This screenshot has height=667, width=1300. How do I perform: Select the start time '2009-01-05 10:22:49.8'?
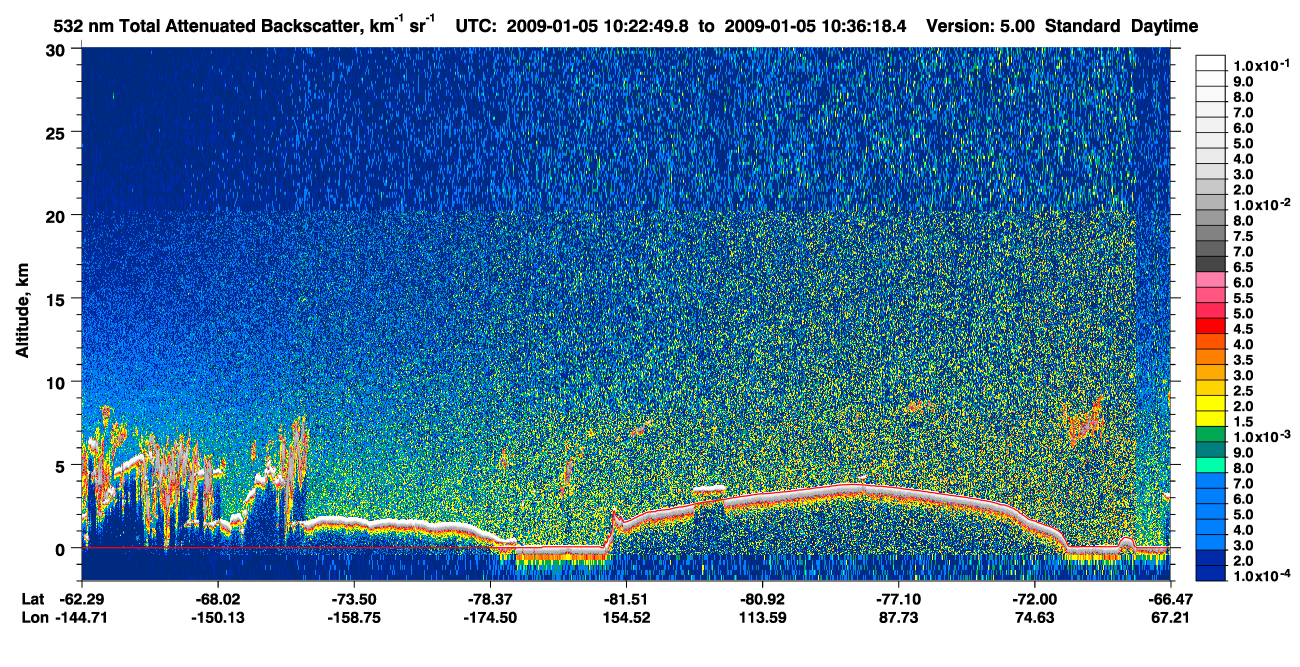597,26
